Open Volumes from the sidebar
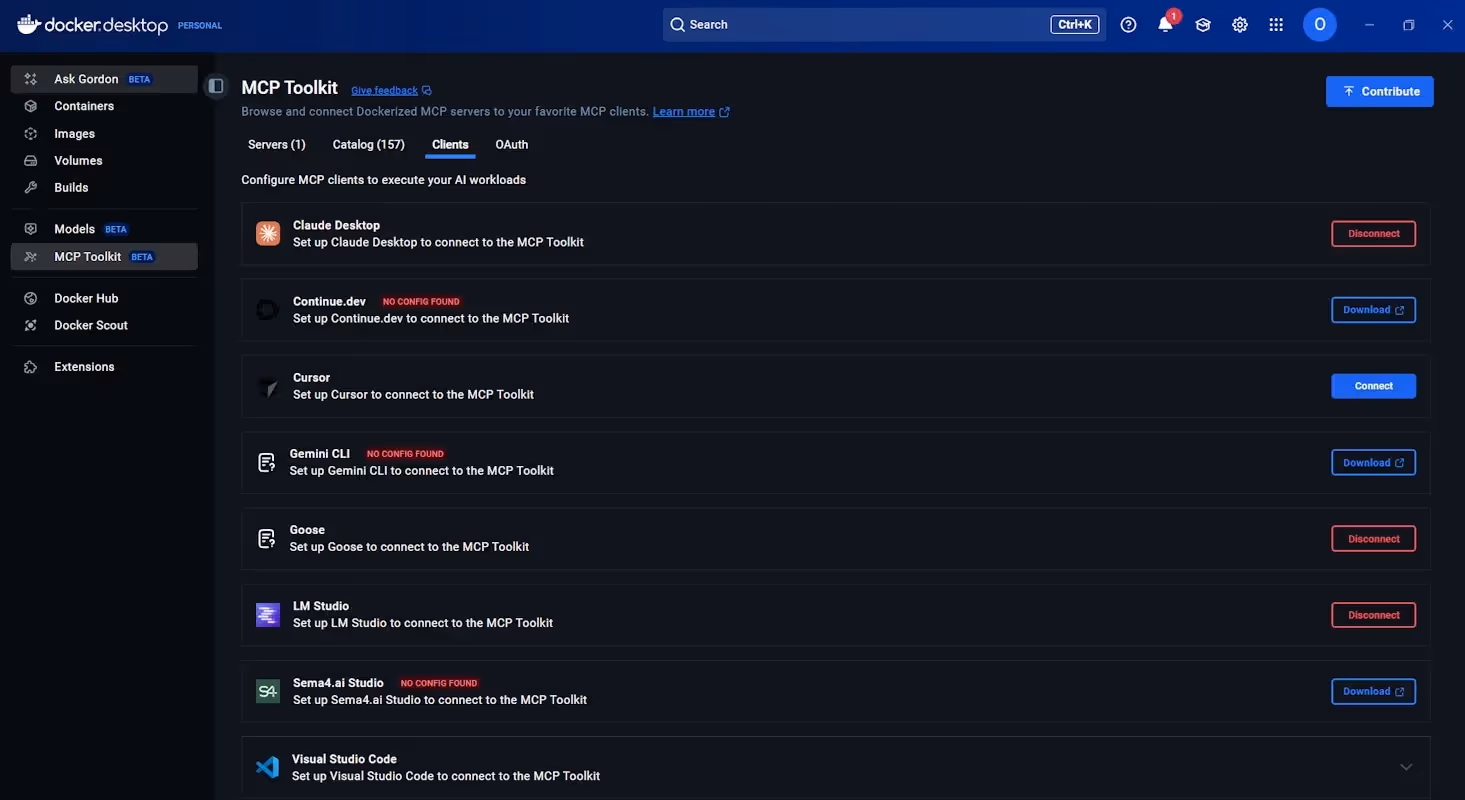1465x800 pixels. 104,160
